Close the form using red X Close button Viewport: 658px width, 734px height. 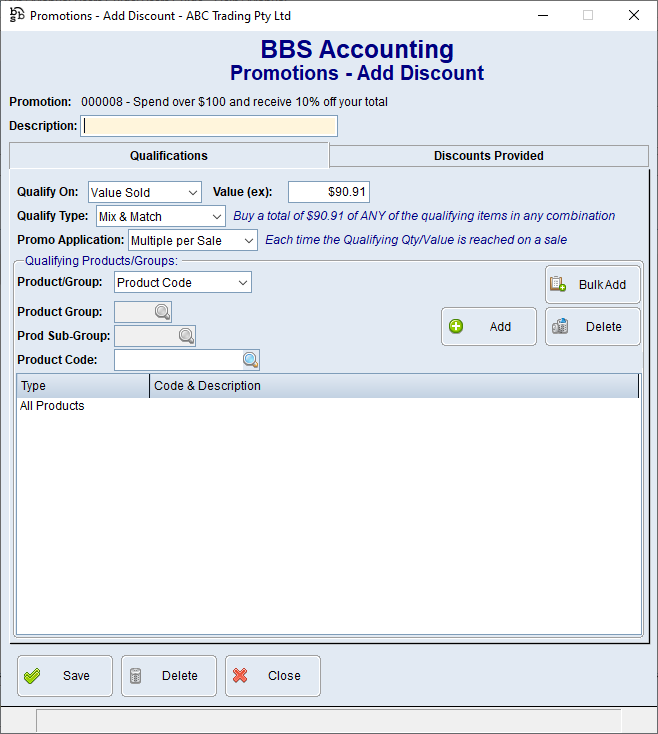point(273,676)
